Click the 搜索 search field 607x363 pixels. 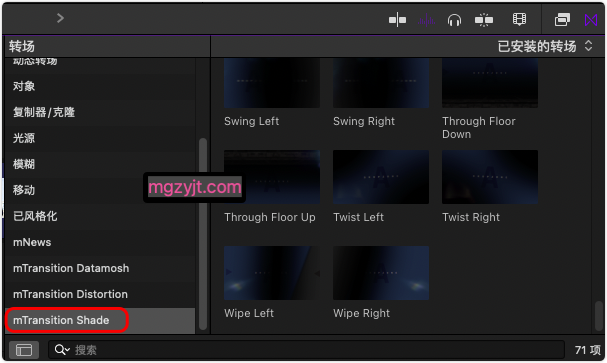(x=306, y=350)
